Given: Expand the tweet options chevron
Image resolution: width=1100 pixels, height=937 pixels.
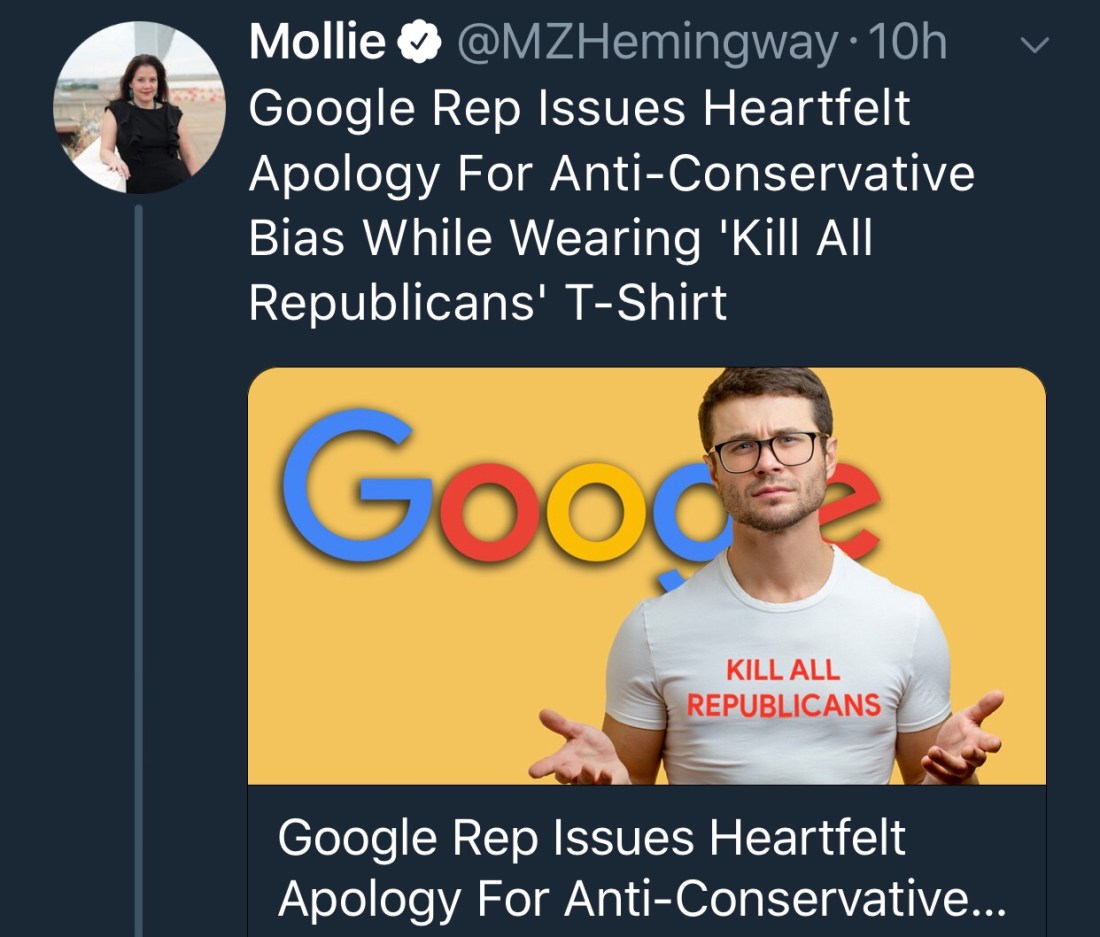Looking at the screenshot, I should 1037,45.
